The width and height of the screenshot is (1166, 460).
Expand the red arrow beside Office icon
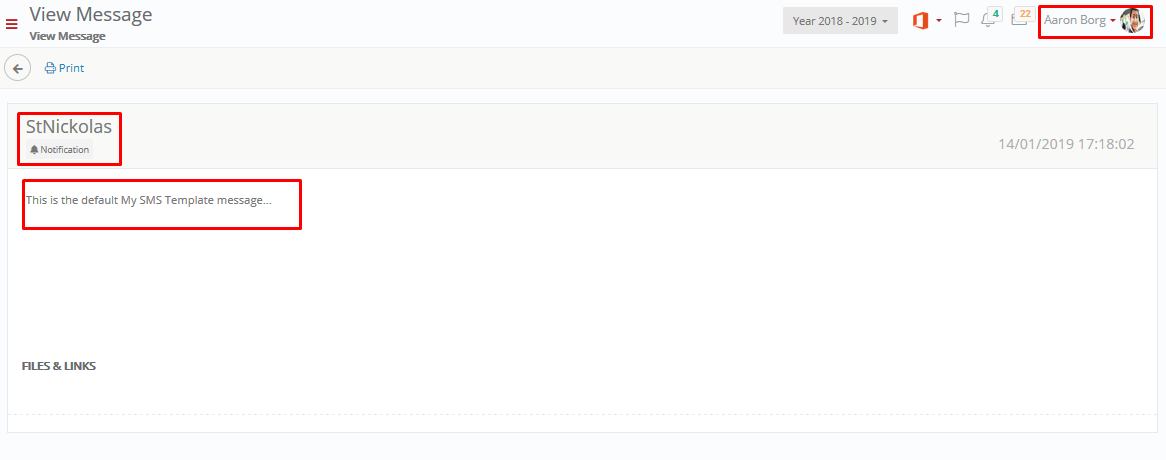pos(939,21)
